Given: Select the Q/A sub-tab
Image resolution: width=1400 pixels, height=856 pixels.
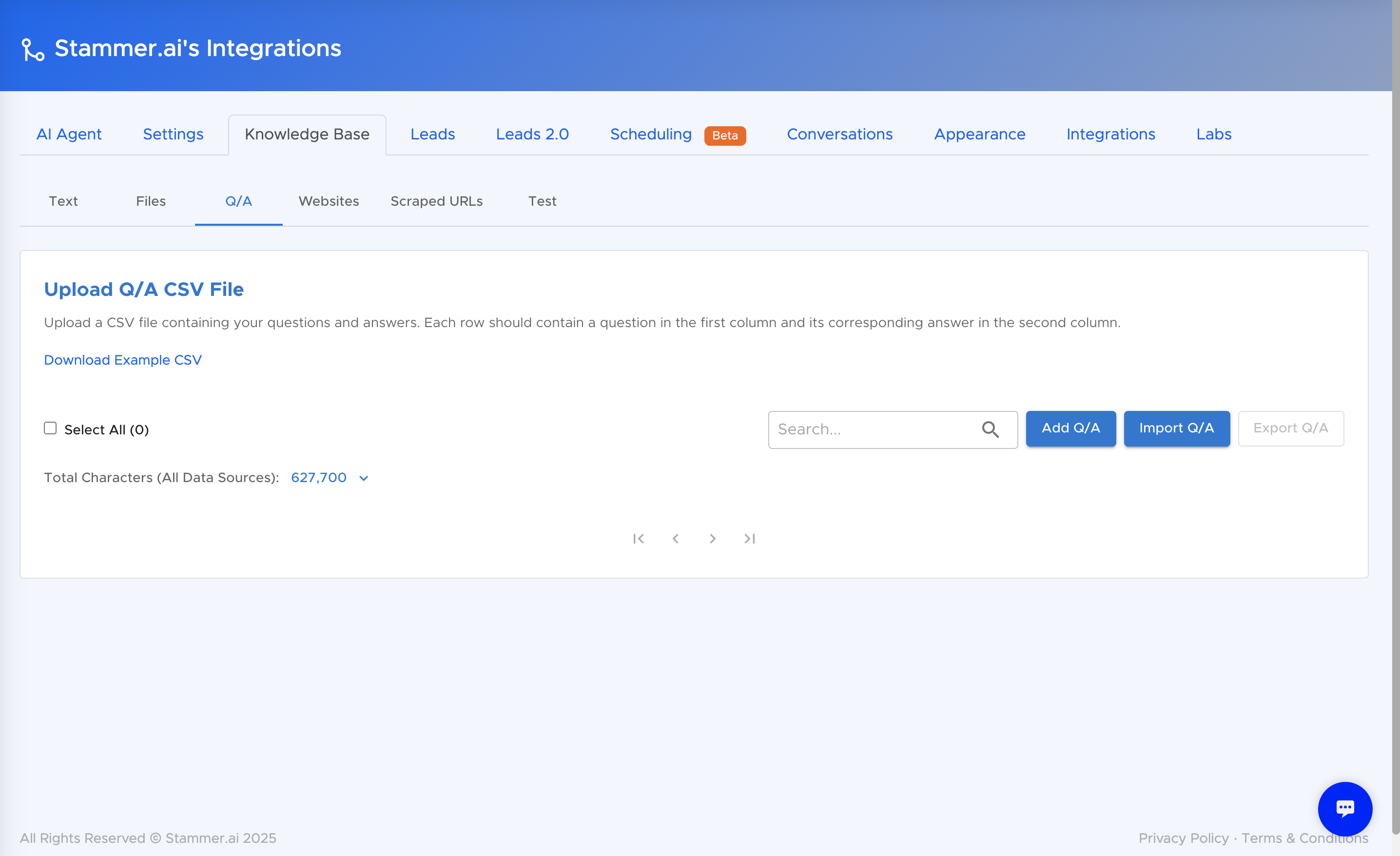Looking at the screenshot, I should 239,201.
